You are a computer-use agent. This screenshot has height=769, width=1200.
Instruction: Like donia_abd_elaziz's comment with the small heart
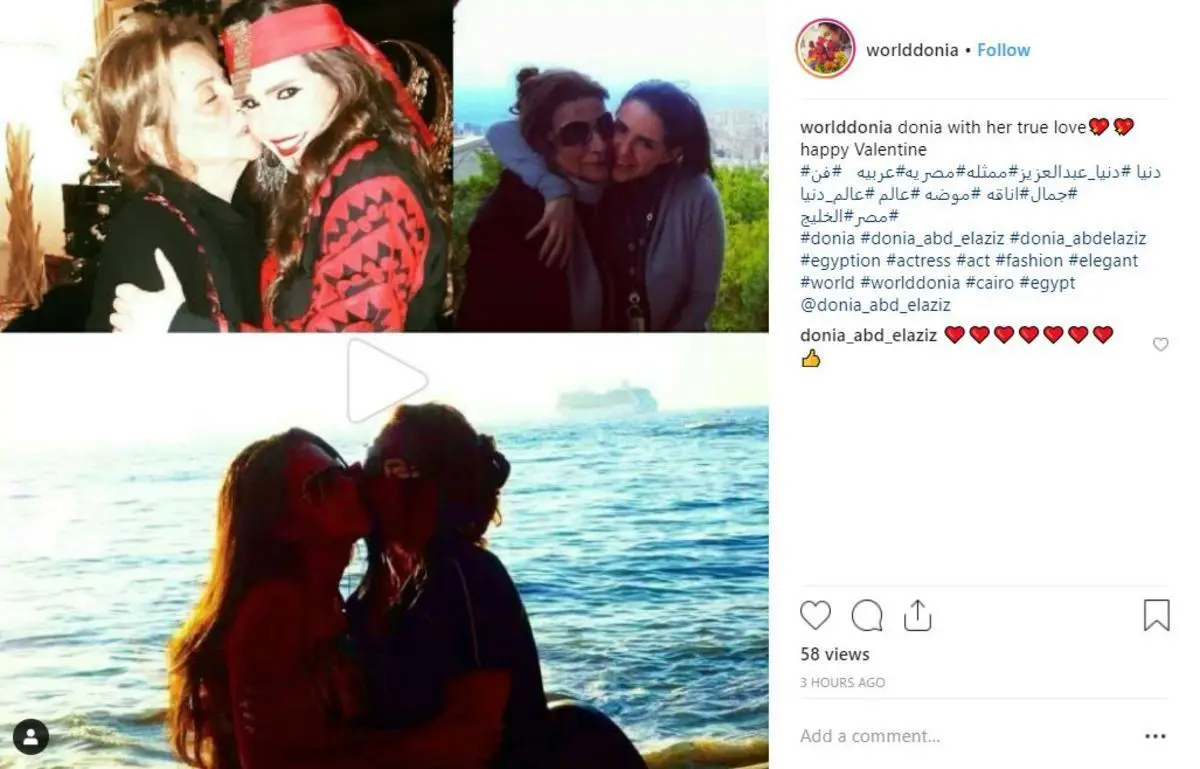[x=1160, y=345]
